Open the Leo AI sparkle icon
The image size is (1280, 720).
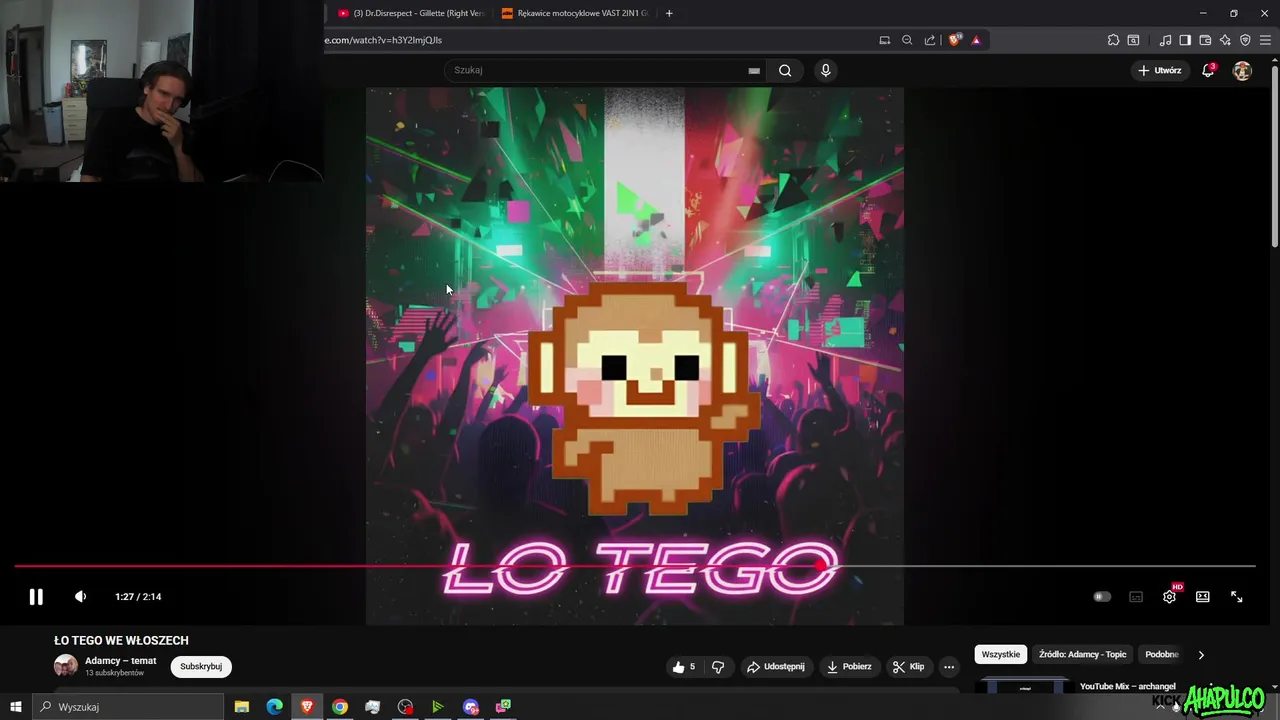pos(1225,40)
